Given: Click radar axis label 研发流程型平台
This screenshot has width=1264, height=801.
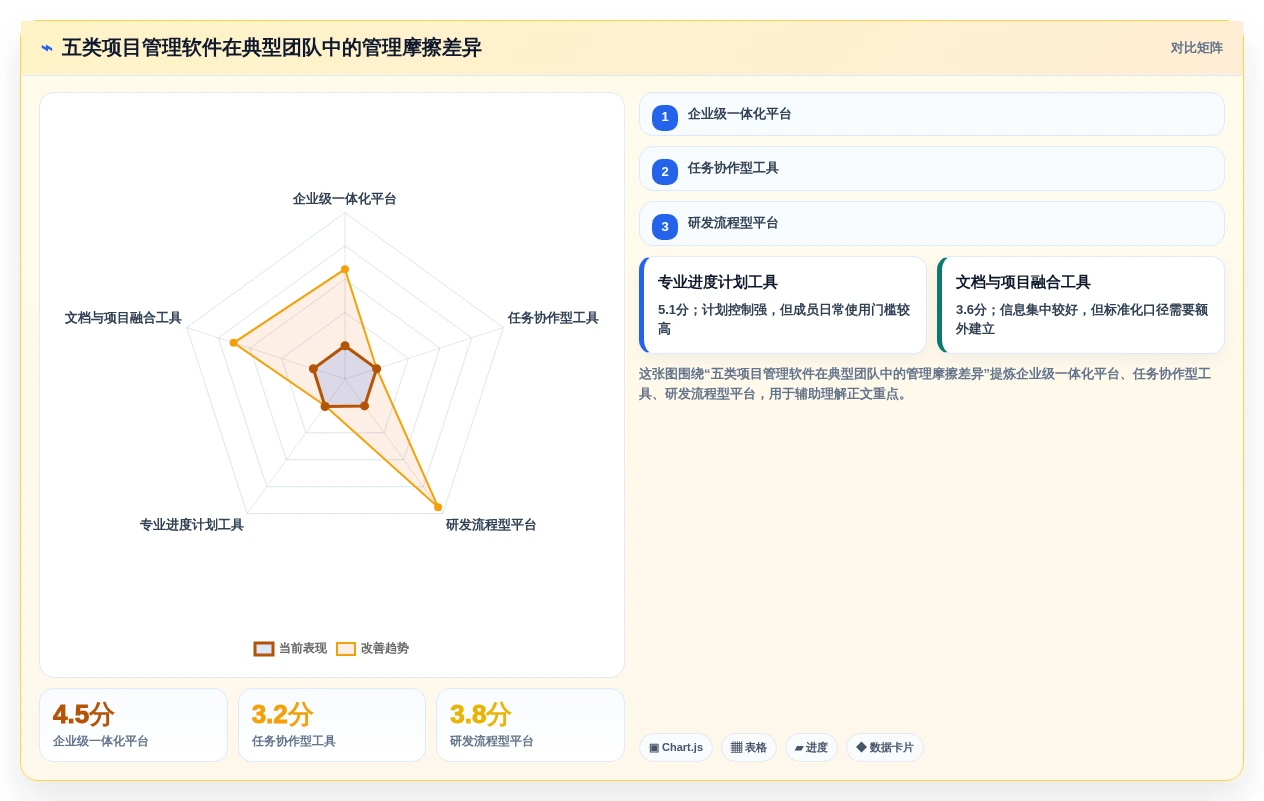Looking at the screenshot, I should pos(491,525).
